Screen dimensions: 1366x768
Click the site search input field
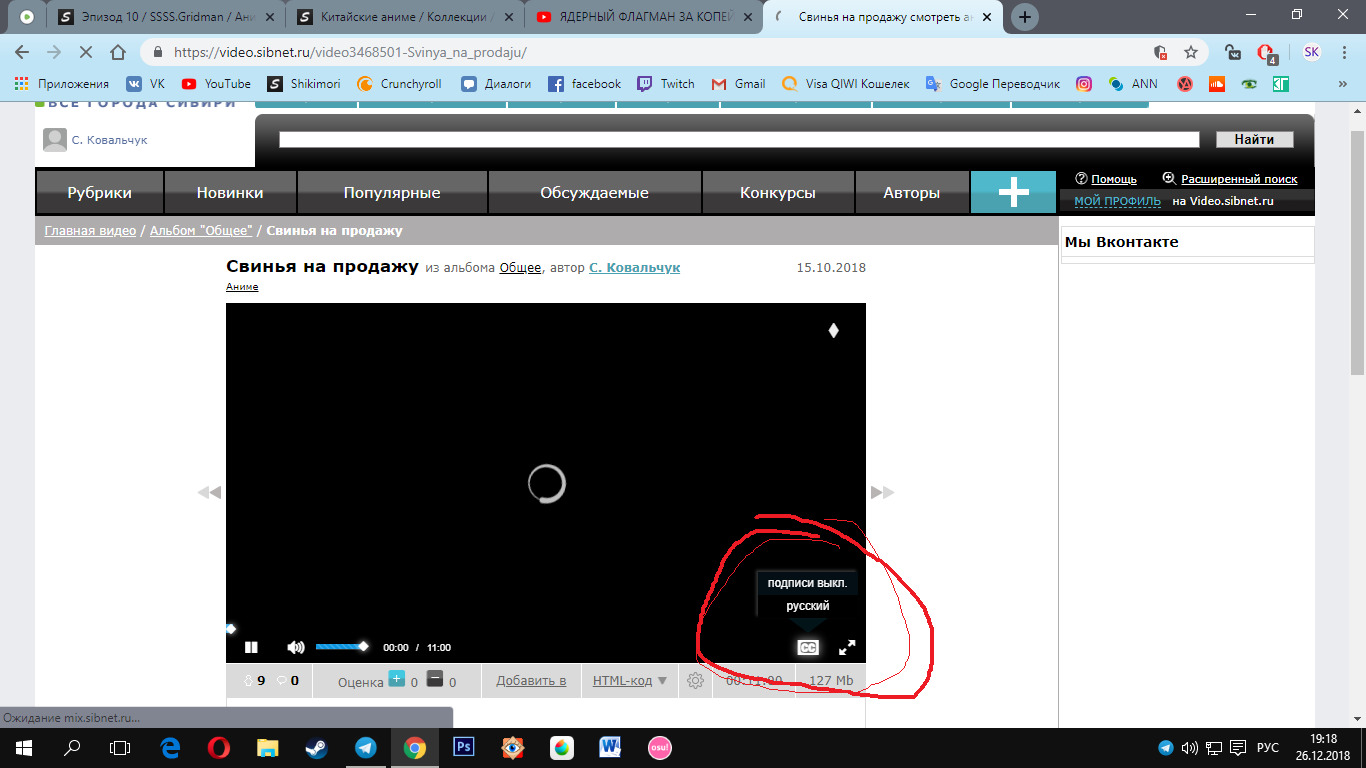tap(738, 139)
